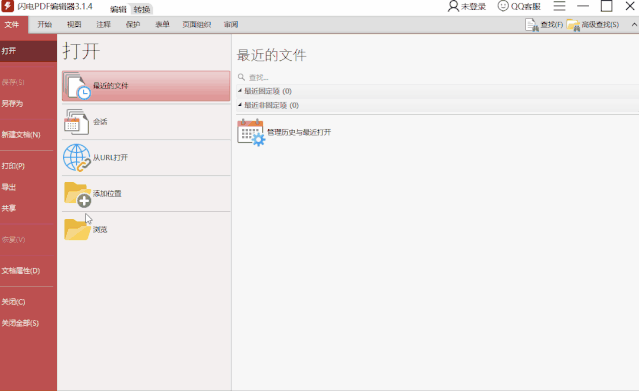Switch to the 审阅 ribbon tab
Screen dimensions: 639x391
(231, 24)
